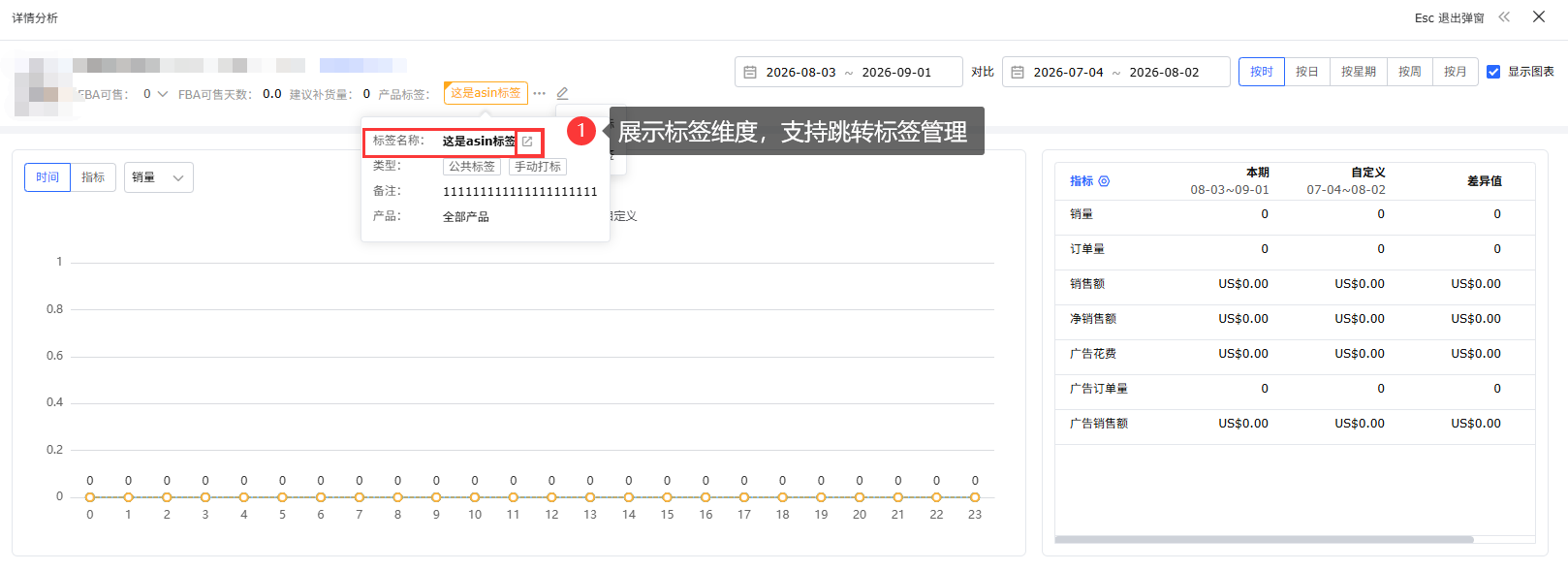Click the 销售额 row label in table
This screenshot has height=571, width=1568.
(1087, 284)
